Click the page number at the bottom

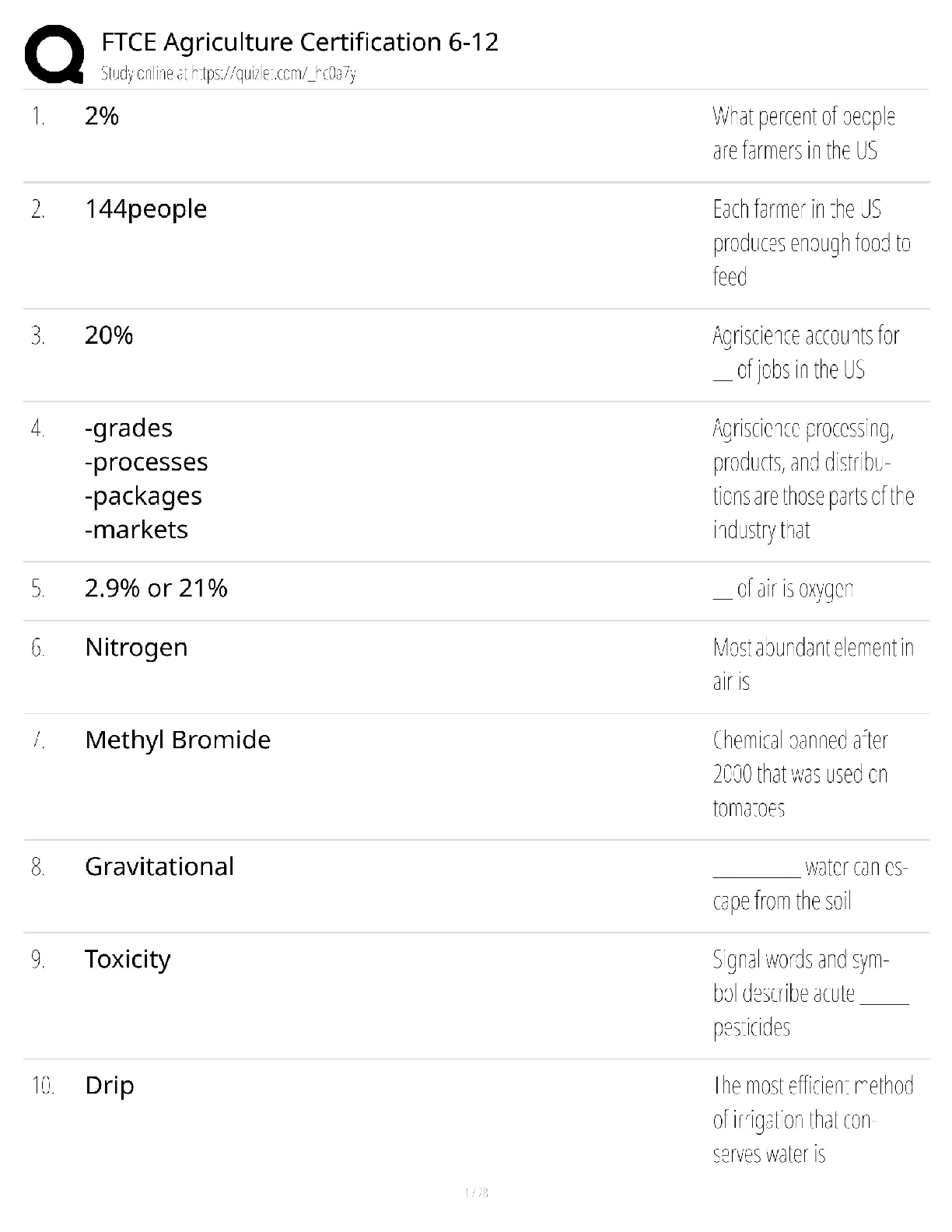(476, 1192)
